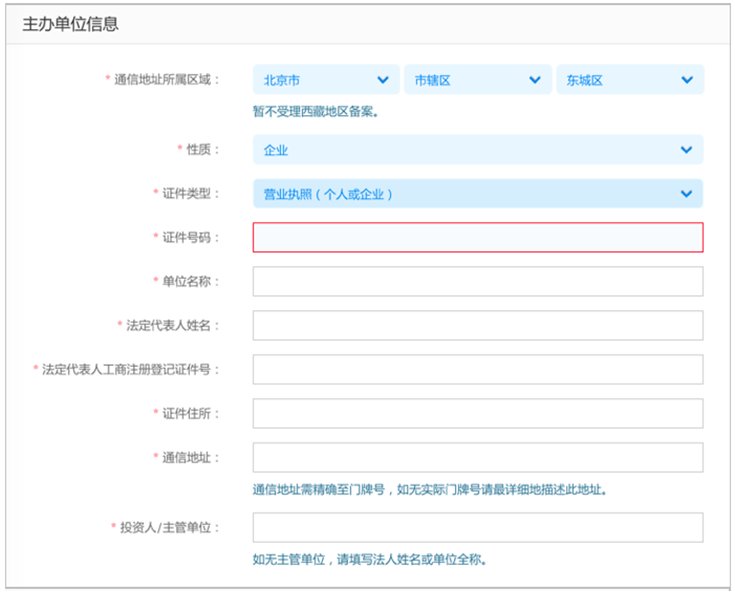This screenshot has height=593, width=735.
Task: Click the 通信地址所属区域 field label
Action: (167, 80)
